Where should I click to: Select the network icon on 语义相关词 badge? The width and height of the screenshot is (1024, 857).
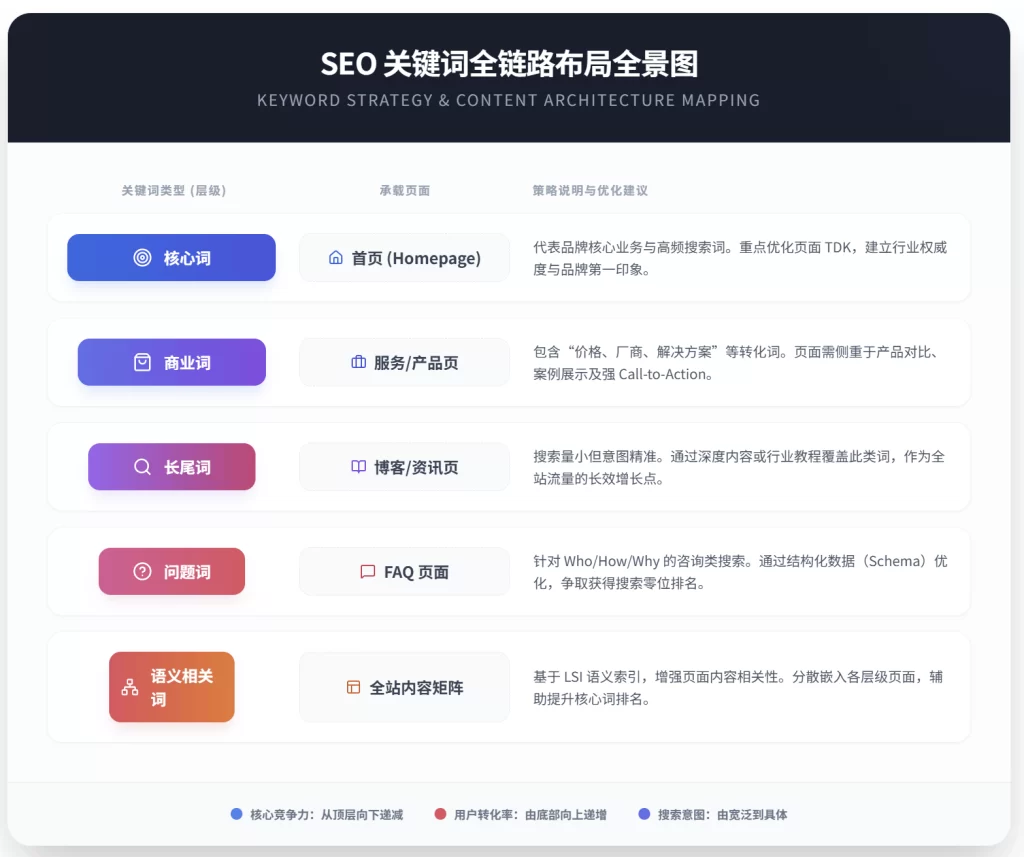[x=131, y=686]
